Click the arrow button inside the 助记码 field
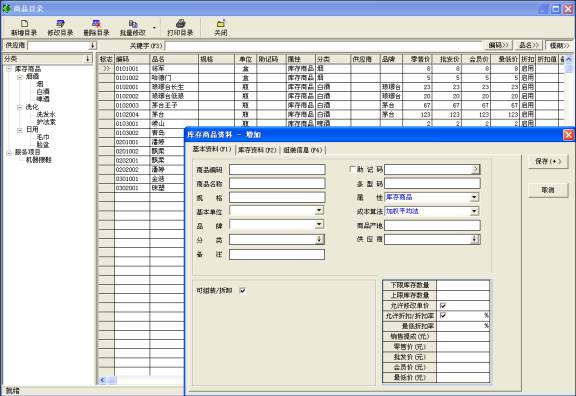The image size is (576, 396). [x=475, y=169]
